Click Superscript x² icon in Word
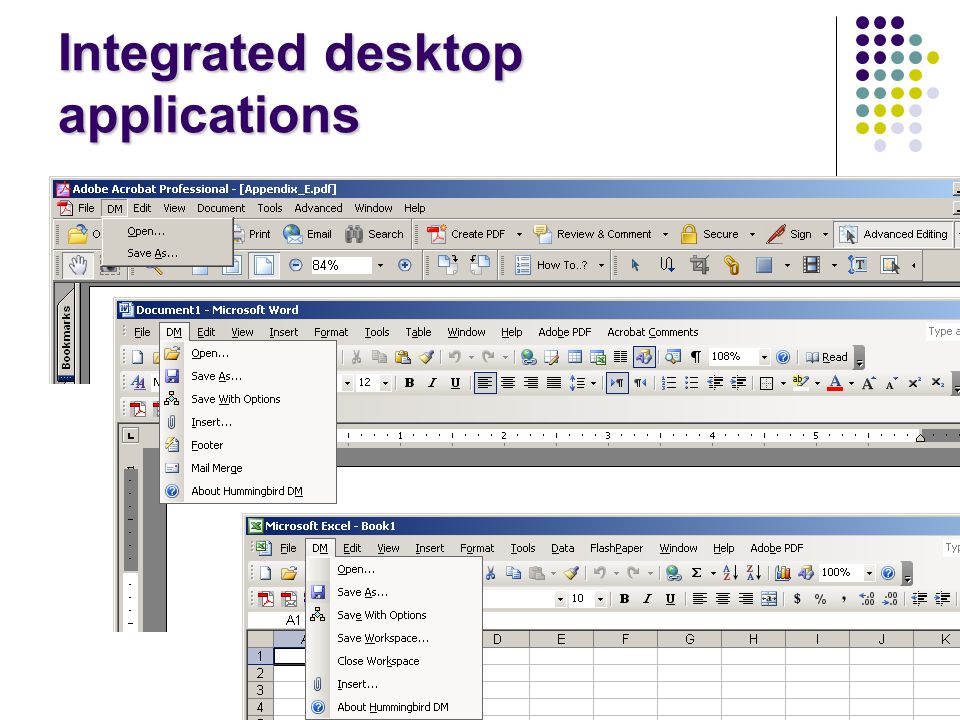The image size is (960, 720). tap(914, 383)
